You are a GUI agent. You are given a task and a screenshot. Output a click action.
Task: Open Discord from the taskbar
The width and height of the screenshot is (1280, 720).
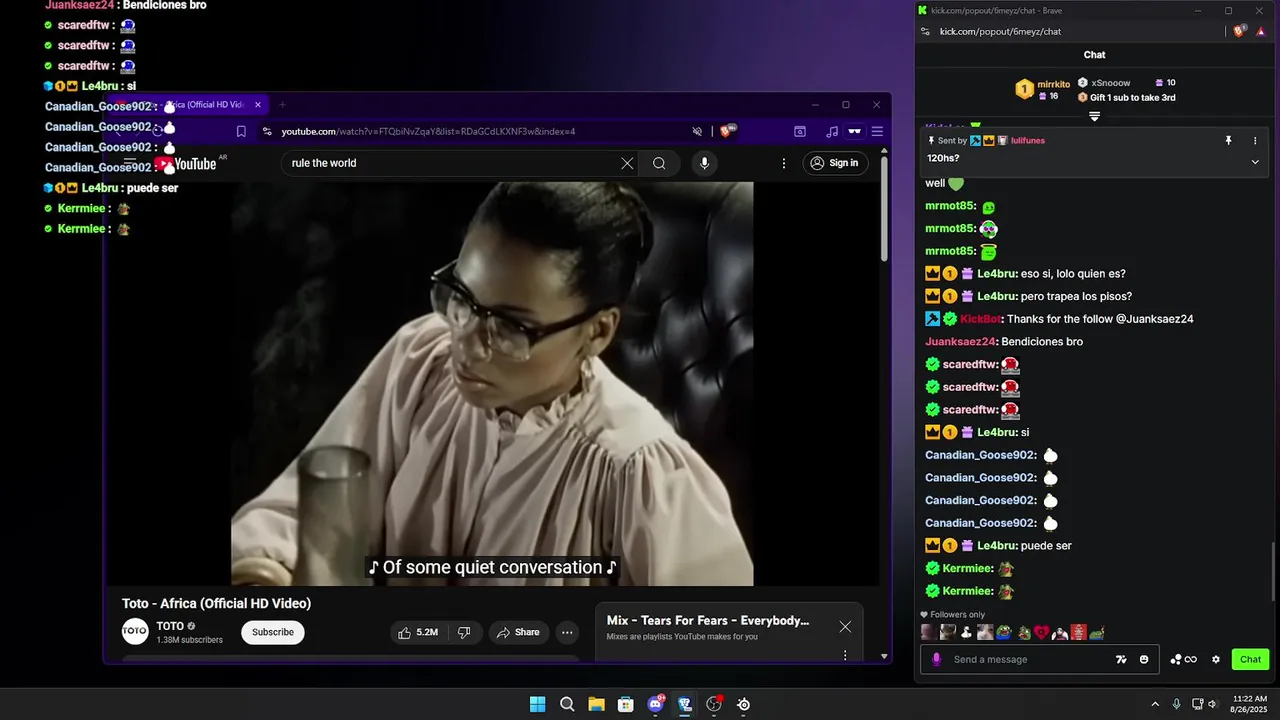[x=655, y=704]
